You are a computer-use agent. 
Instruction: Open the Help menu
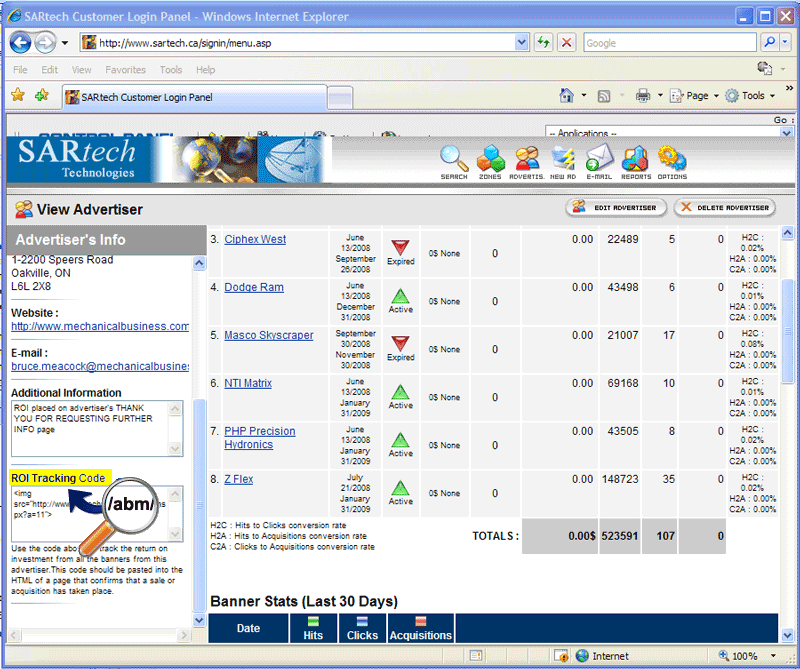pos(205,69)
